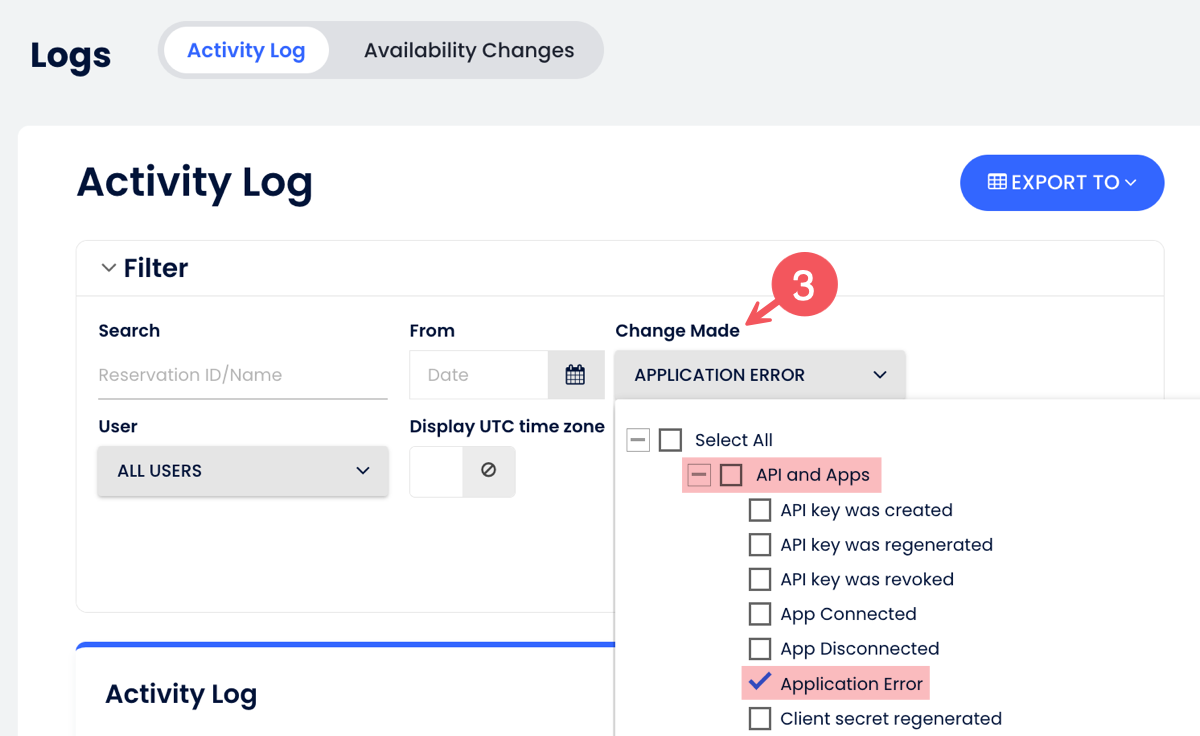
Task: Toggle the Display UTC time zone switch
Action: click(437, 471)
